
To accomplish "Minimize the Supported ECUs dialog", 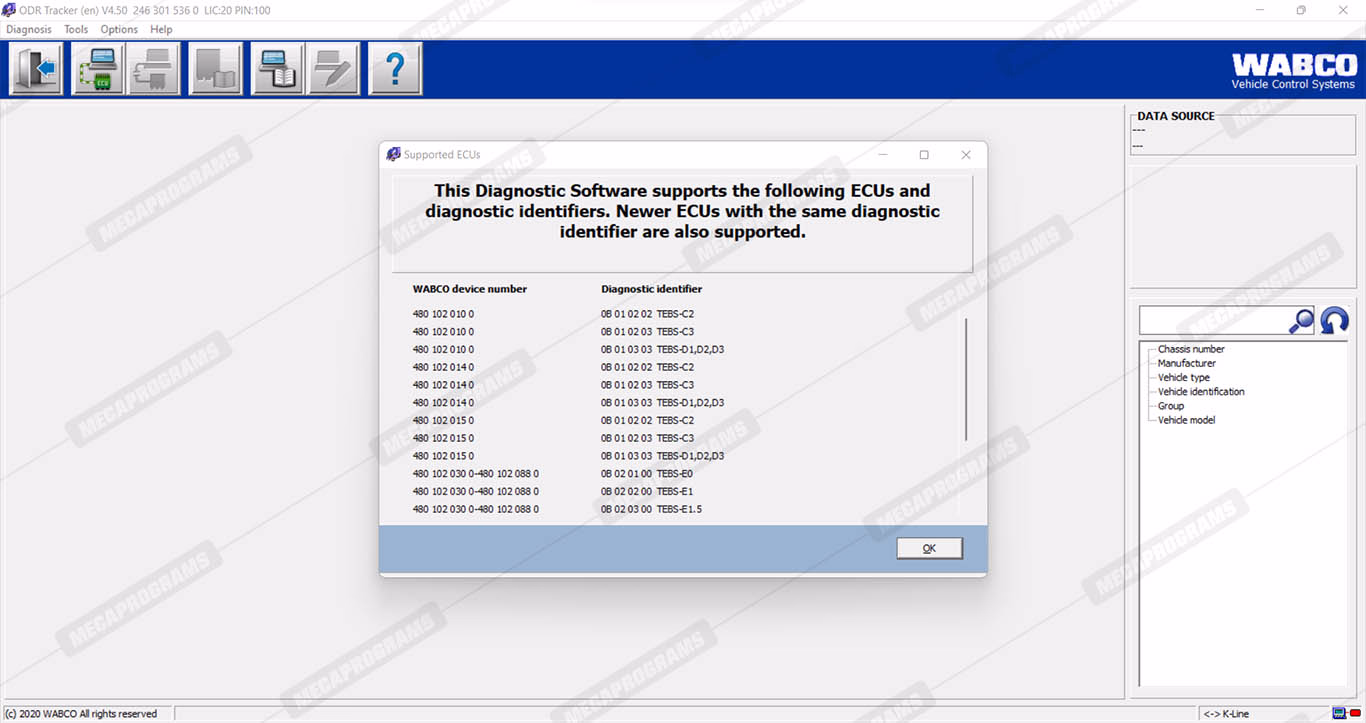I will click(883, 155).
